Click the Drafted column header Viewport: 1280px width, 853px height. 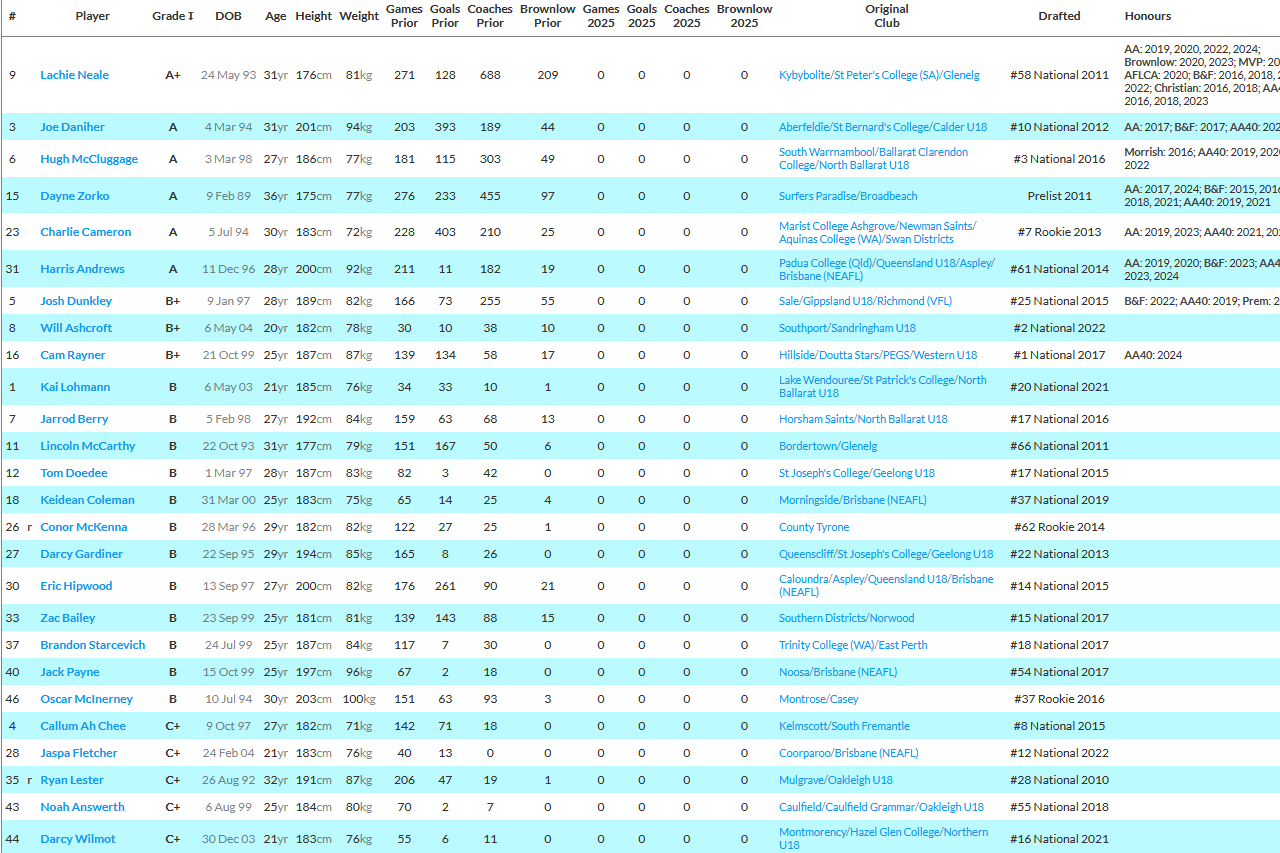coord(1059,16)
